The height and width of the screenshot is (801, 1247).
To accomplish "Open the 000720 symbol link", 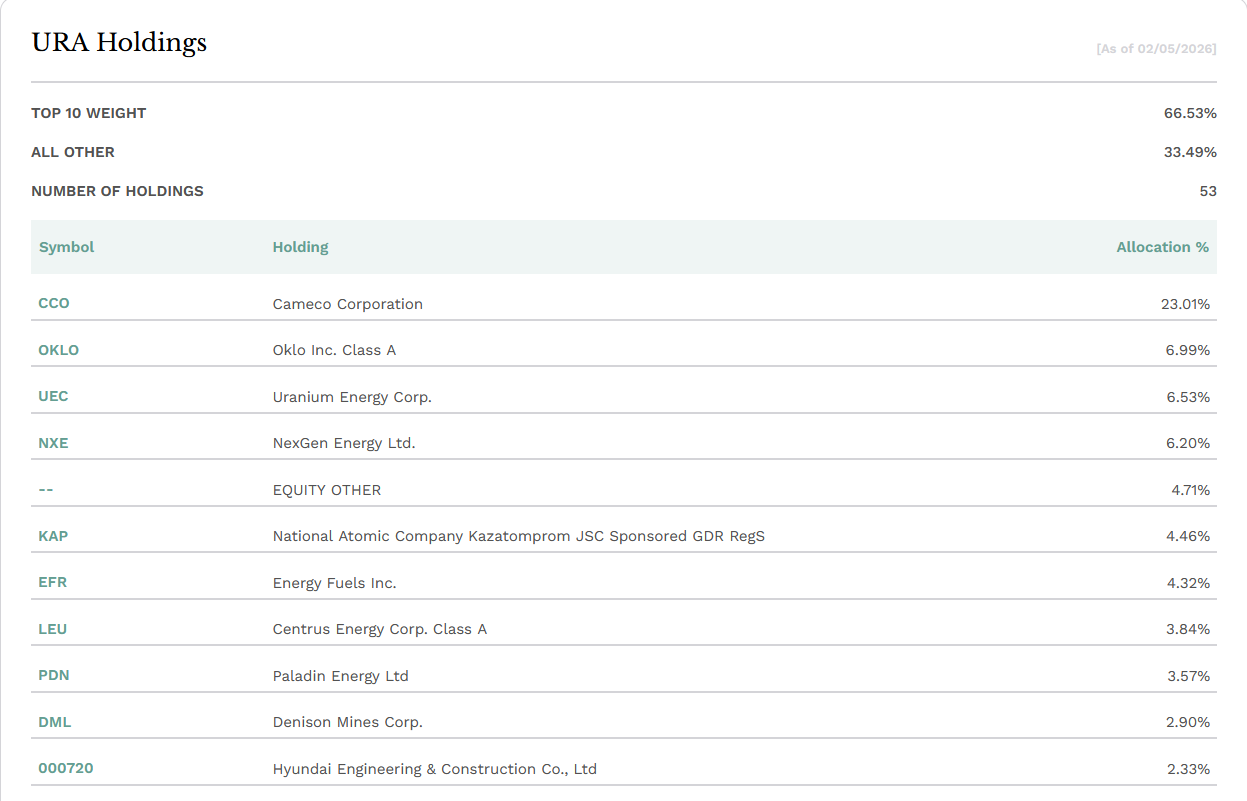I will (x=66, y=768).
